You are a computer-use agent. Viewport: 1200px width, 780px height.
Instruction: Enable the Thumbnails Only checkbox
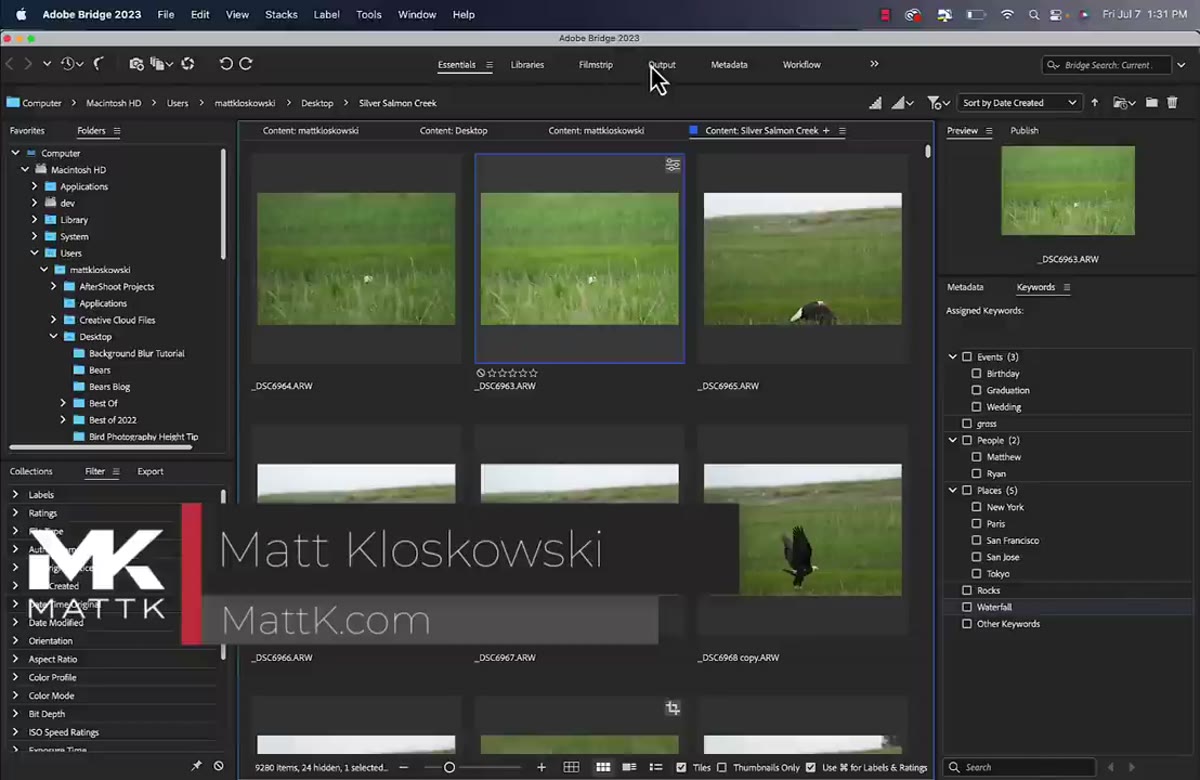[x=722, y=767]
